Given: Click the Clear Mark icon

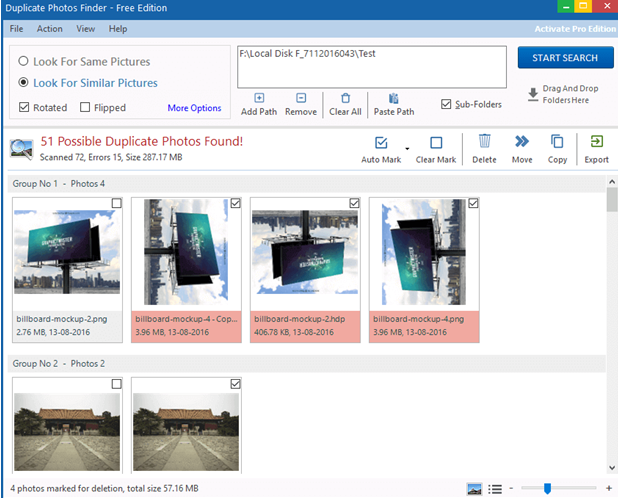Looking at the screenshot, I should click(x=436, y=142).
